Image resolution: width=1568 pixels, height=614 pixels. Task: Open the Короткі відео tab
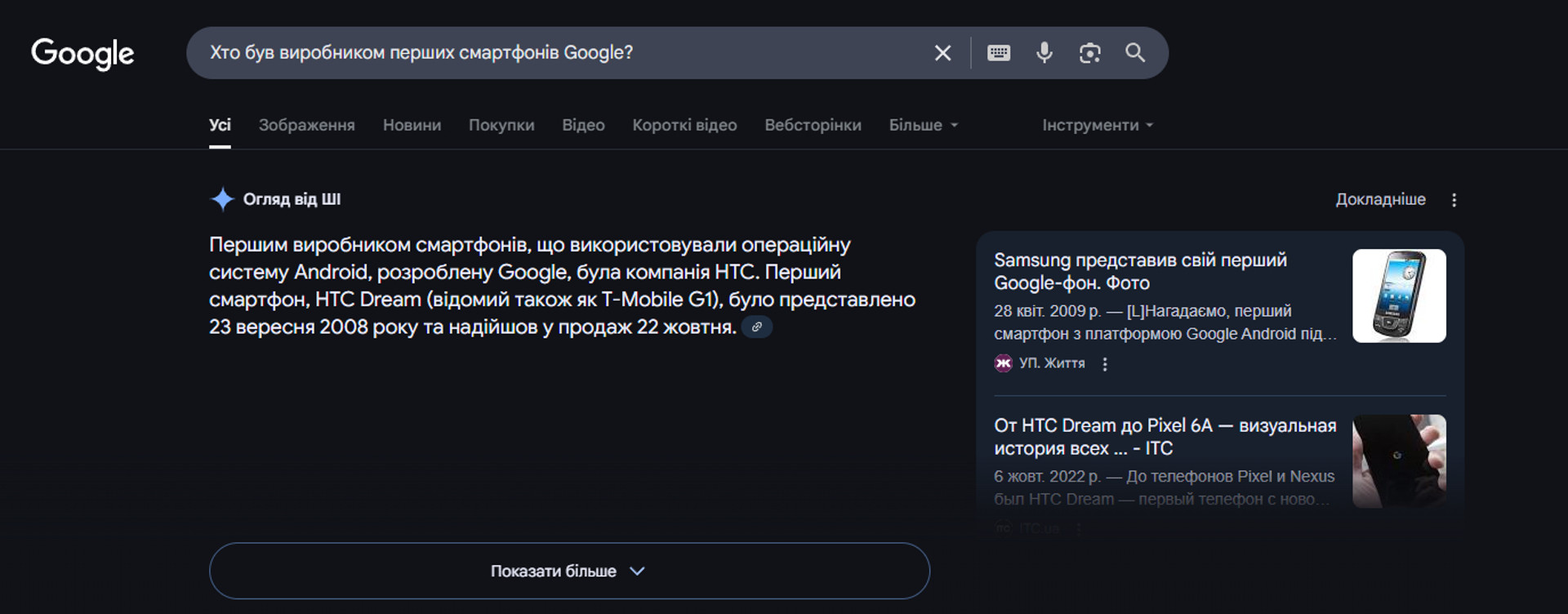coord(684,125)
